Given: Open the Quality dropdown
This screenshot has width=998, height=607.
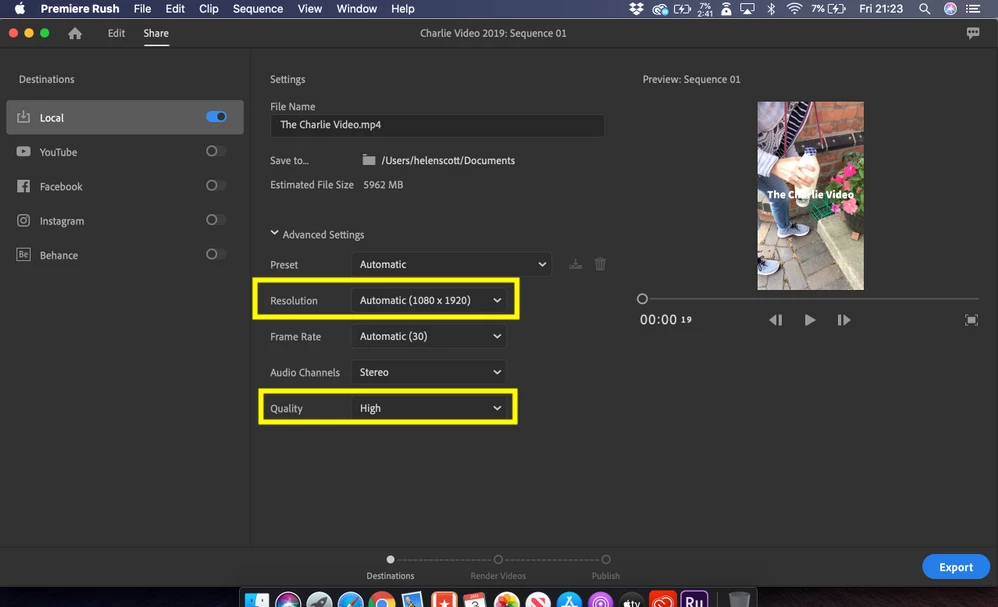Looking at the screenshot, I should click(x=429, y=408).
